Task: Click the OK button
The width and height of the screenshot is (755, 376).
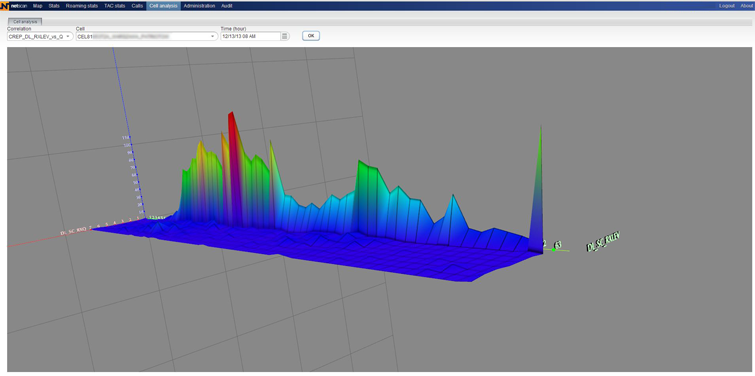Action: tap(311, 36)
